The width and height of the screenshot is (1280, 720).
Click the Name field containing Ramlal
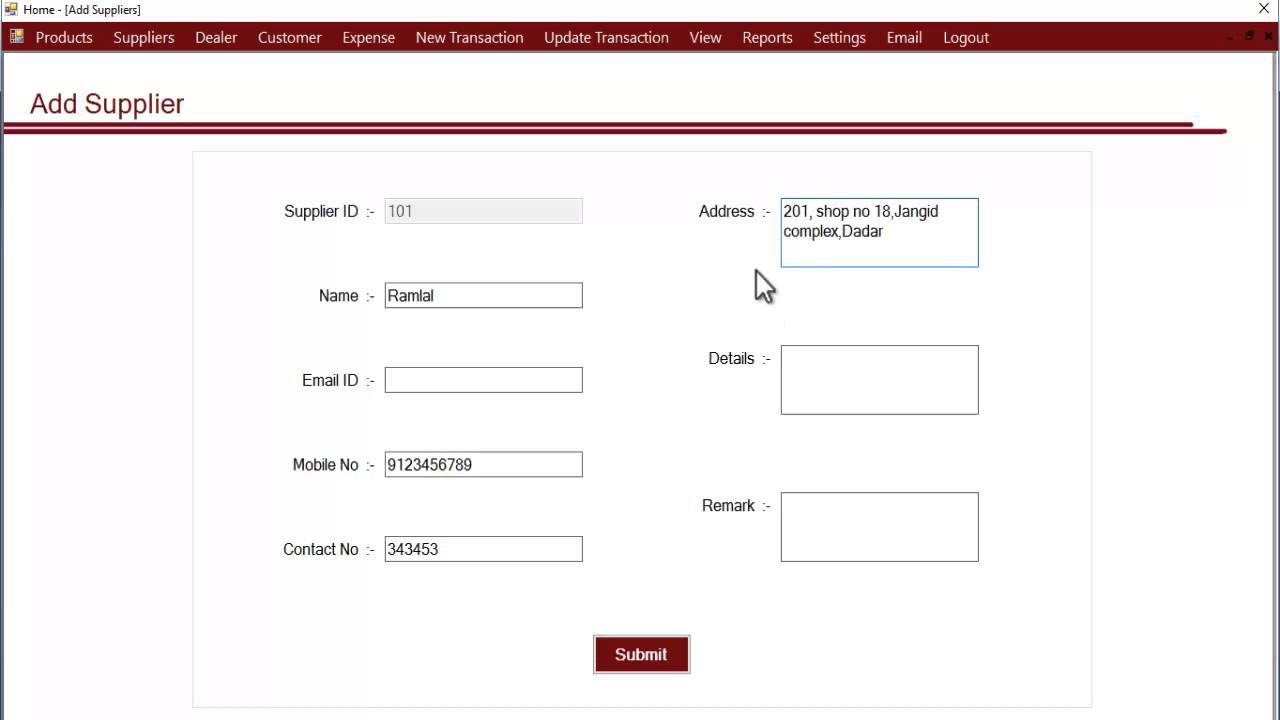[x=483, y=295]
